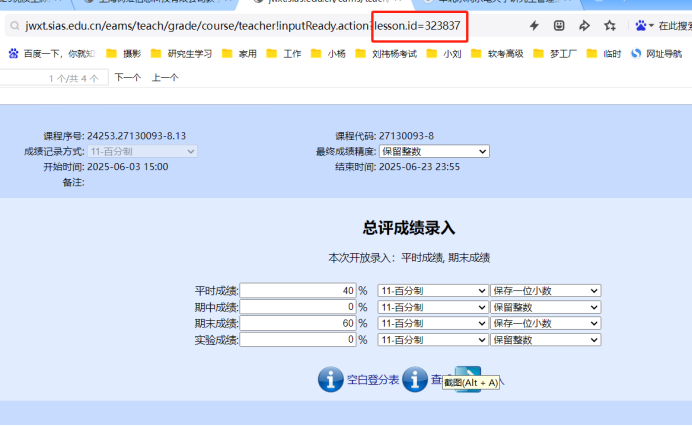Click the 在此搜索 search box

(674, 26)
